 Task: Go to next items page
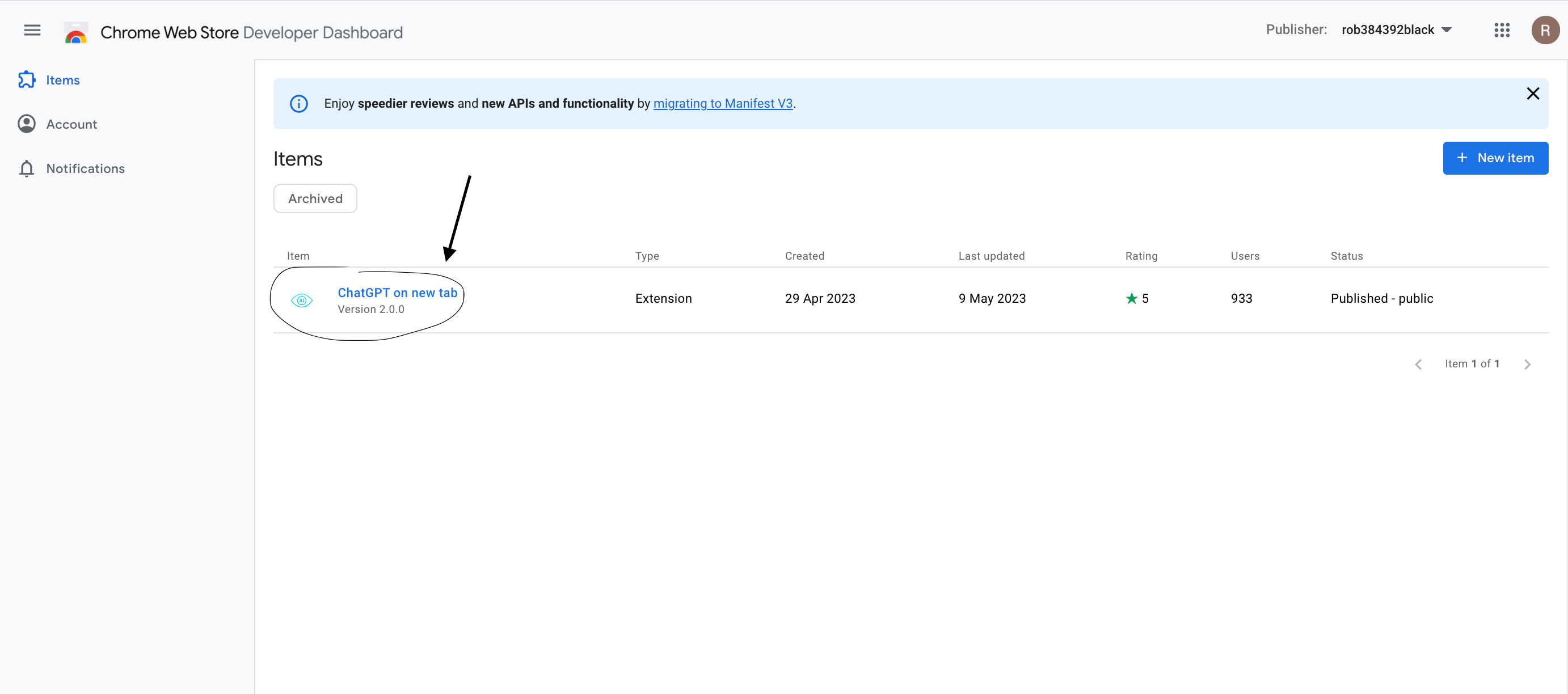[x=1527, y=365]
